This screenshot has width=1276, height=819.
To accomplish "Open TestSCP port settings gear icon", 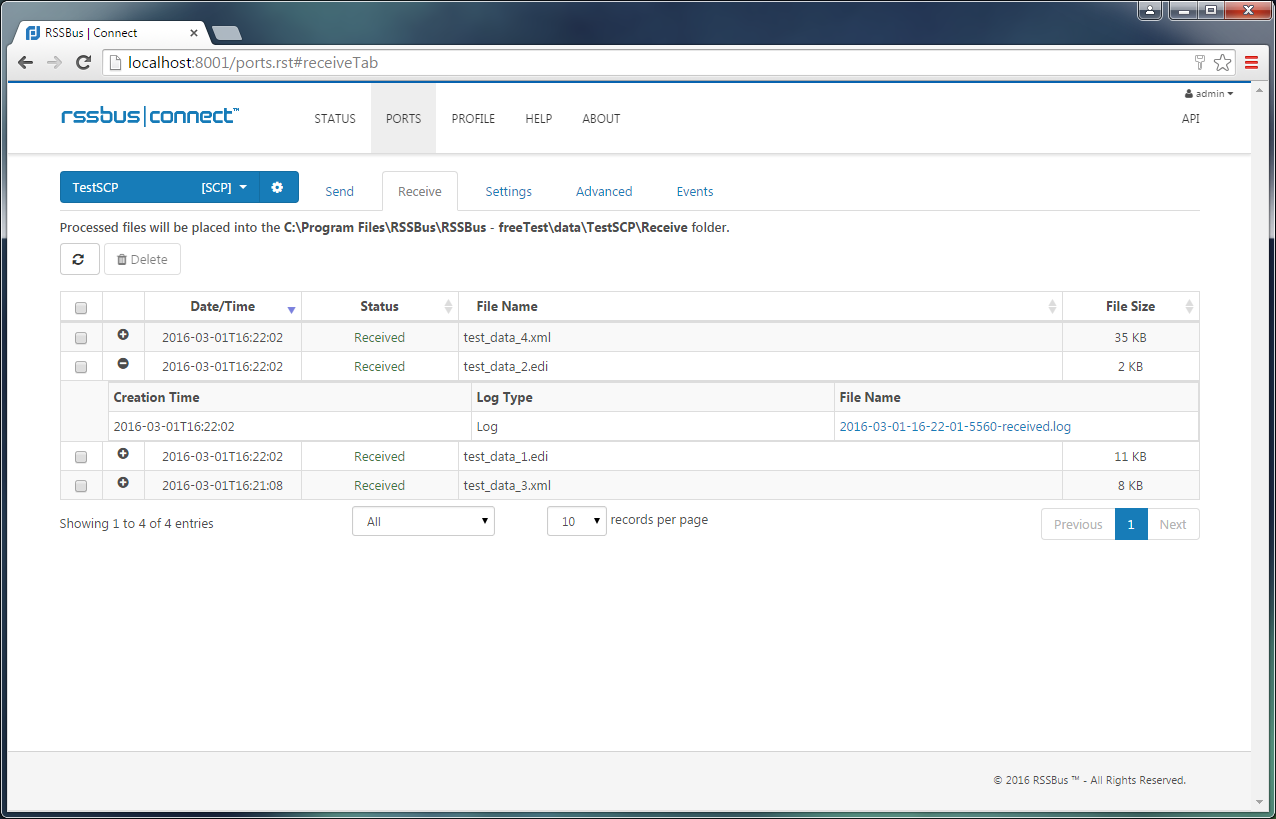I will tap(277, 187).
